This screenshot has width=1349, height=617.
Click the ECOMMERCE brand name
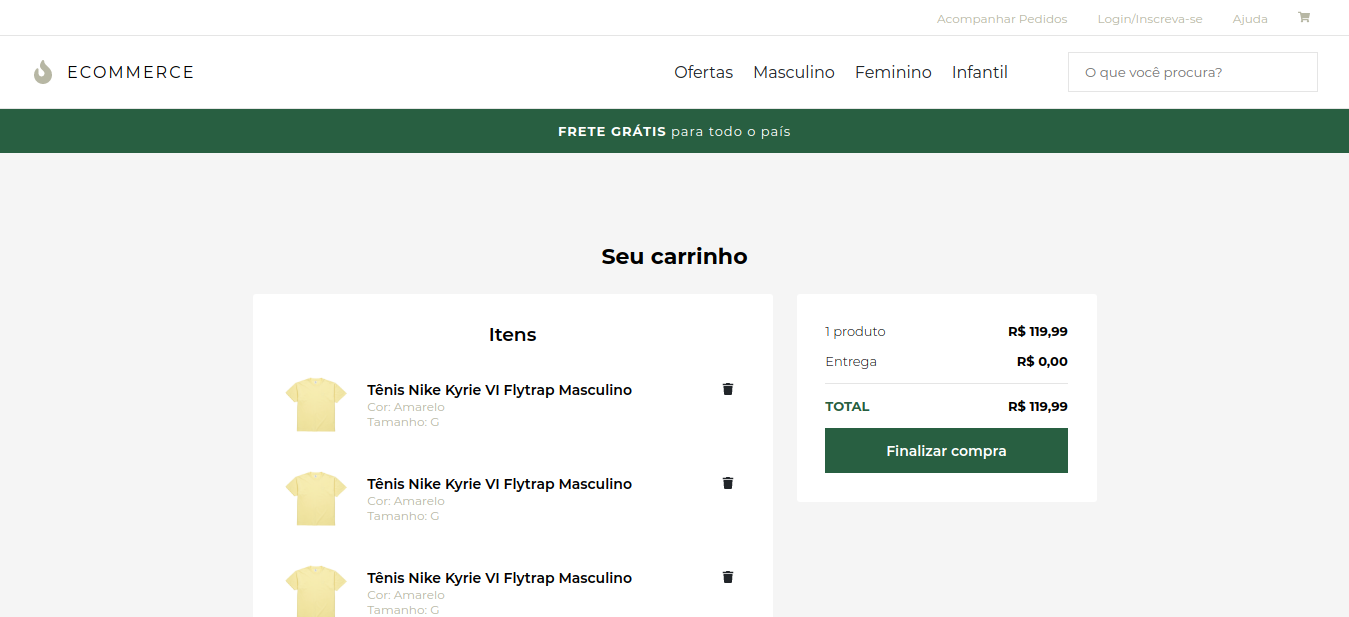click(x=131, y=72)
